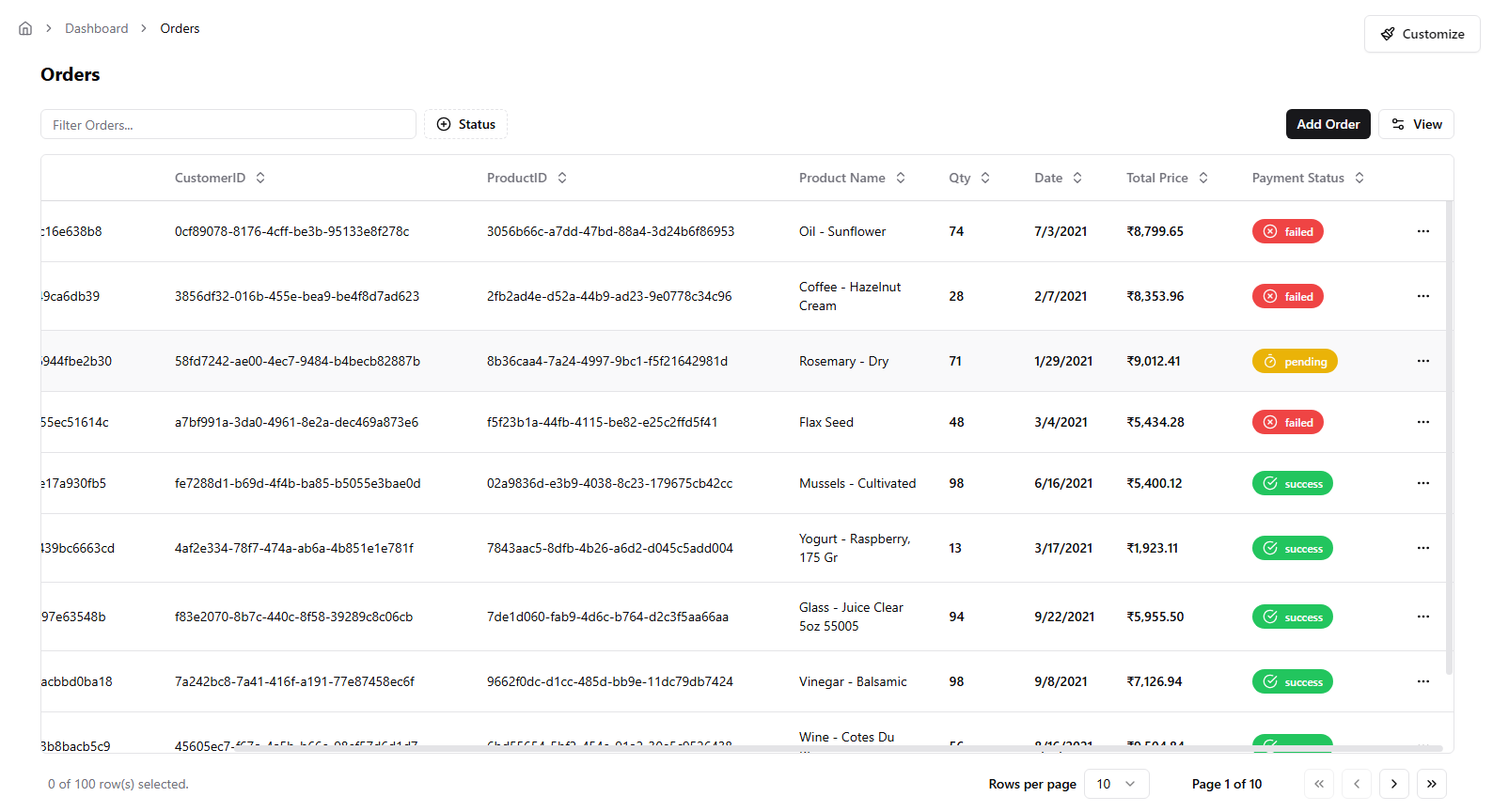Image resolution: width=1493 pixels, height=812 pixels.
Task: Open row actions for Glass - Juice Clear
Action: (x=1423, y=617)
